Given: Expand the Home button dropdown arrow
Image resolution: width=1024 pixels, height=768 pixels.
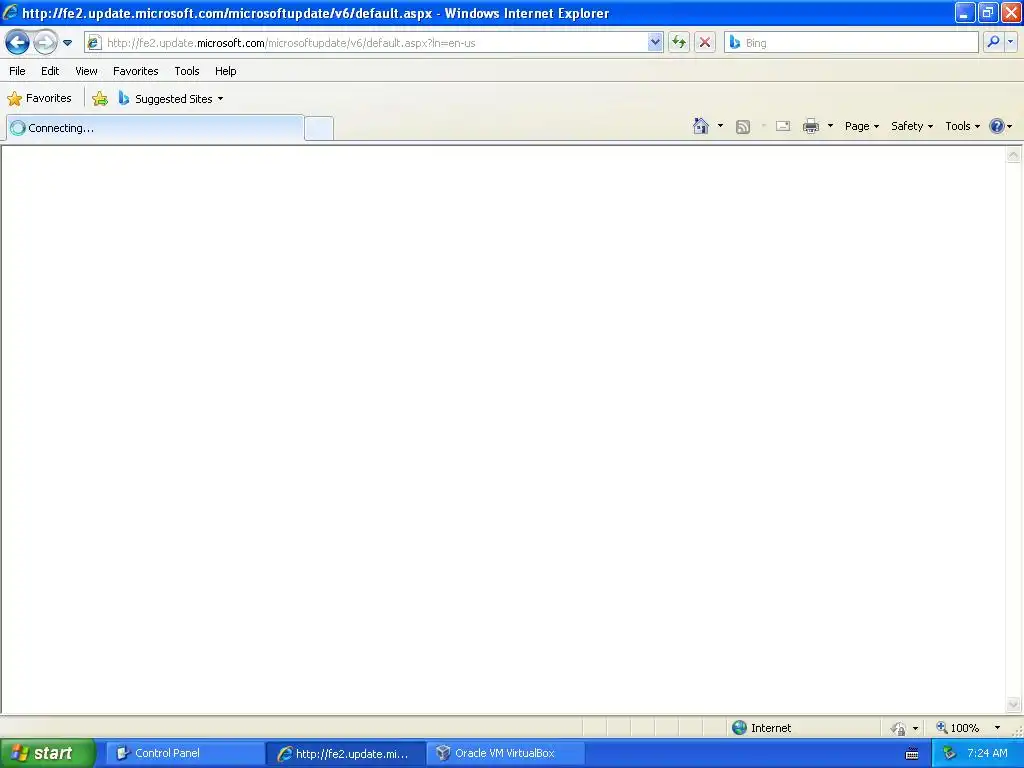Looking at the screenshot, I should (x=720, y=126).
